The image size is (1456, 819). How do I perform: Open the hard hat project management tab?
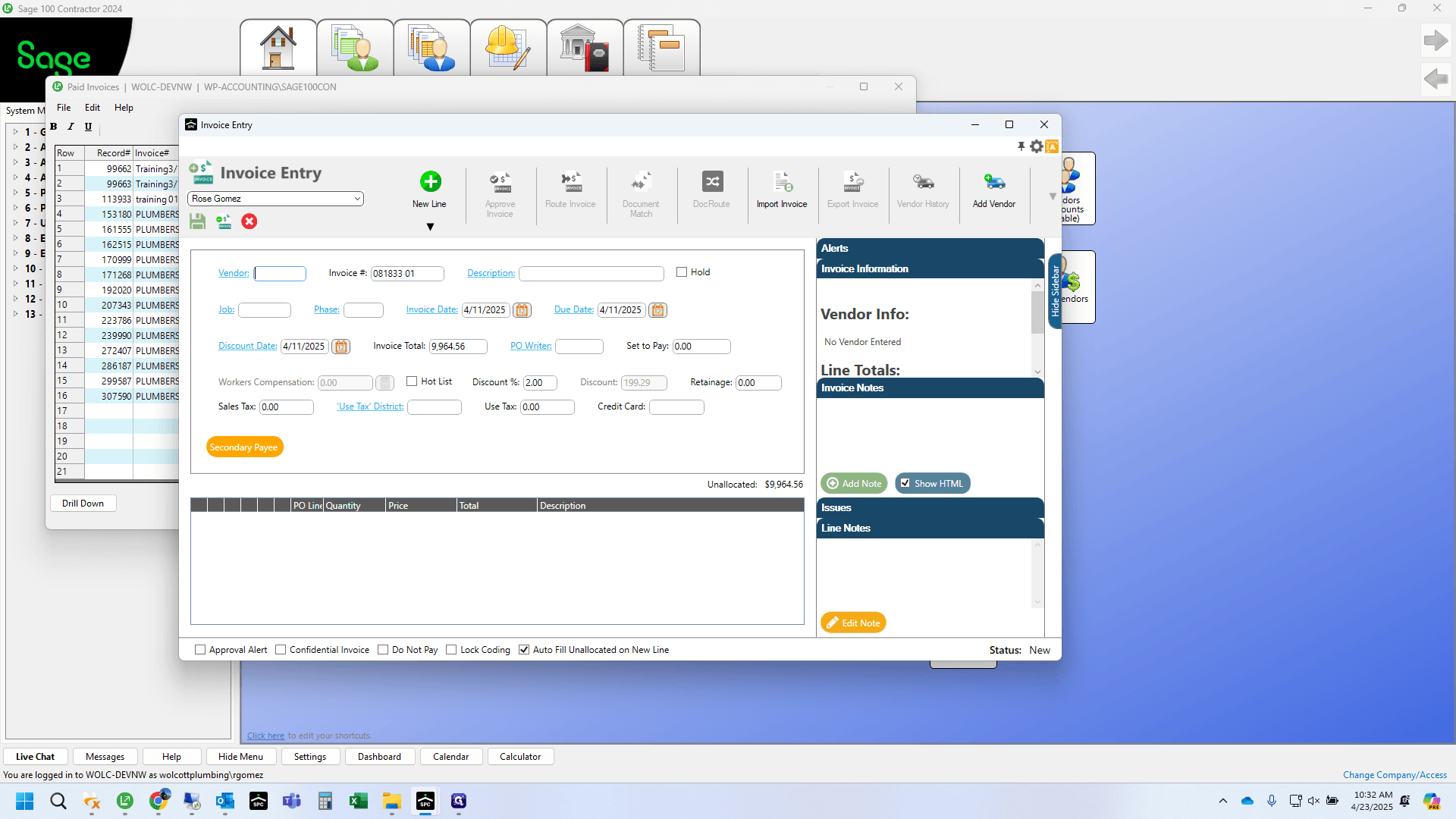point(508,48)
